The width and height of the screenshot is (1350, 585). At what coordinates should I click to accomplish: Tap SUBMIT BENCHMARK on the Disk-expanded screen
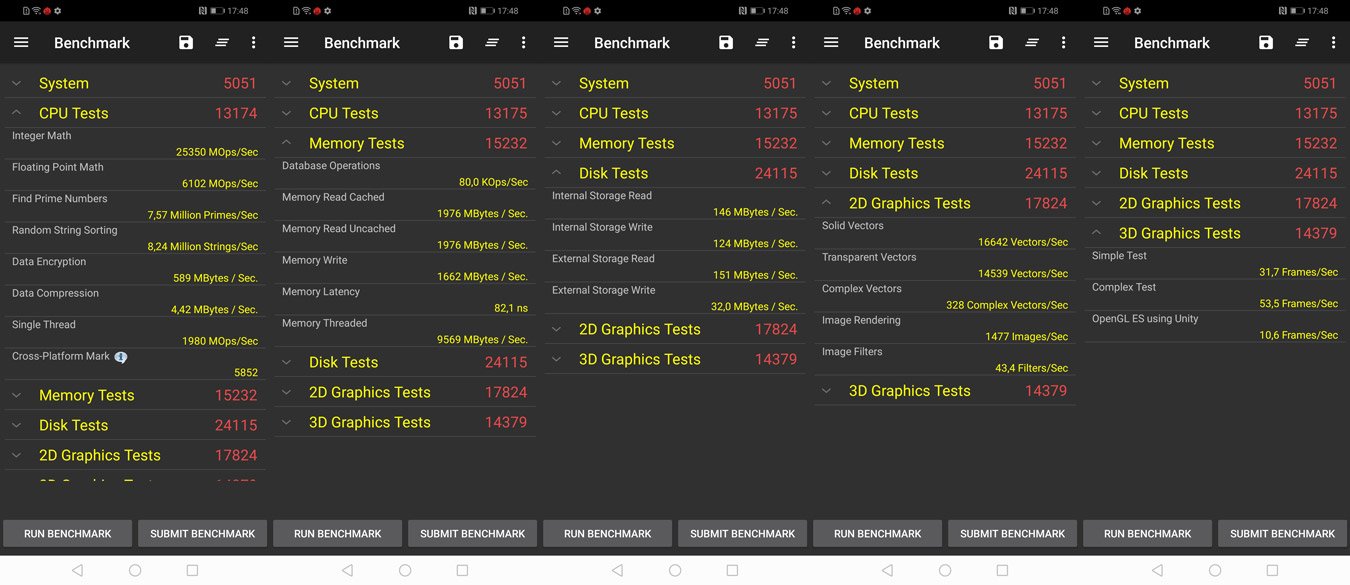[742, 533]
